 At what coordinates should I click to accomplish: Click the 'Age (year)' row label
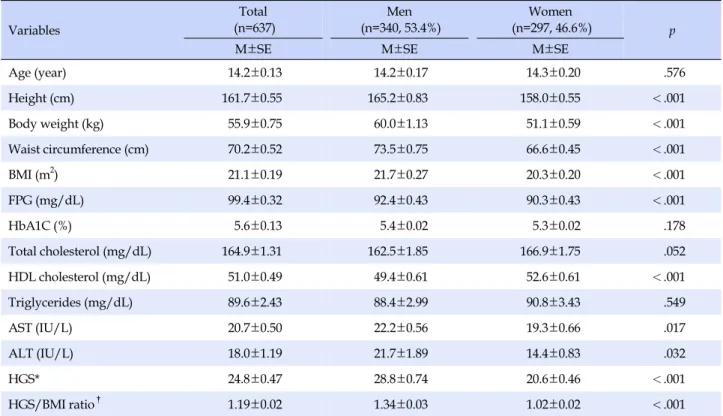(37, 73)
